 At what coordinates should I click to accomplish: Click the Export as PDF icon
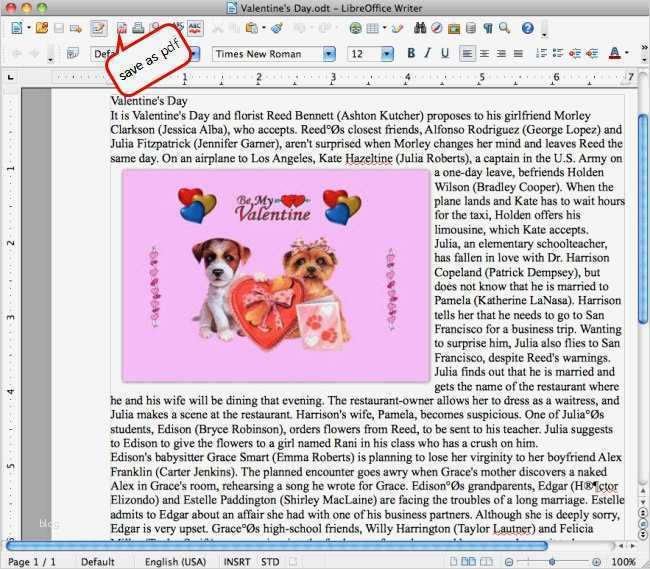pyautogui.click(x=122, y=28)
